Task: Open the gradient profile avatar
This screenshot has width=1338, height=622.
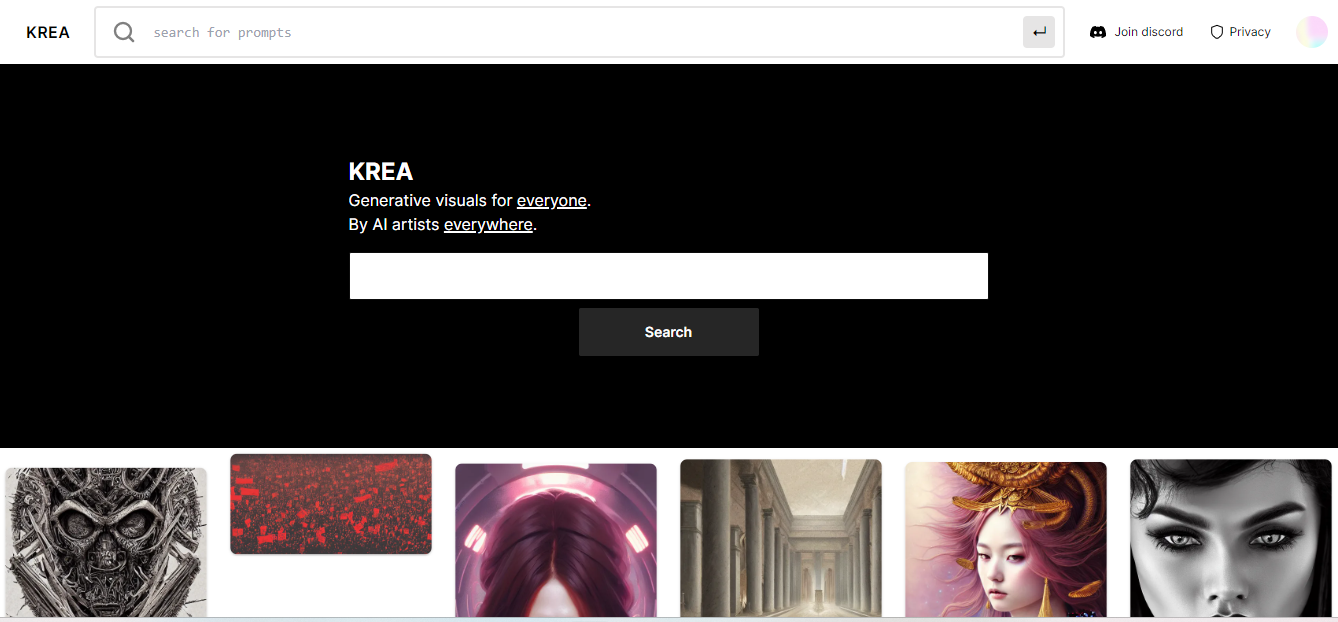Action: pyautogui.click(x=1312, y=32)
